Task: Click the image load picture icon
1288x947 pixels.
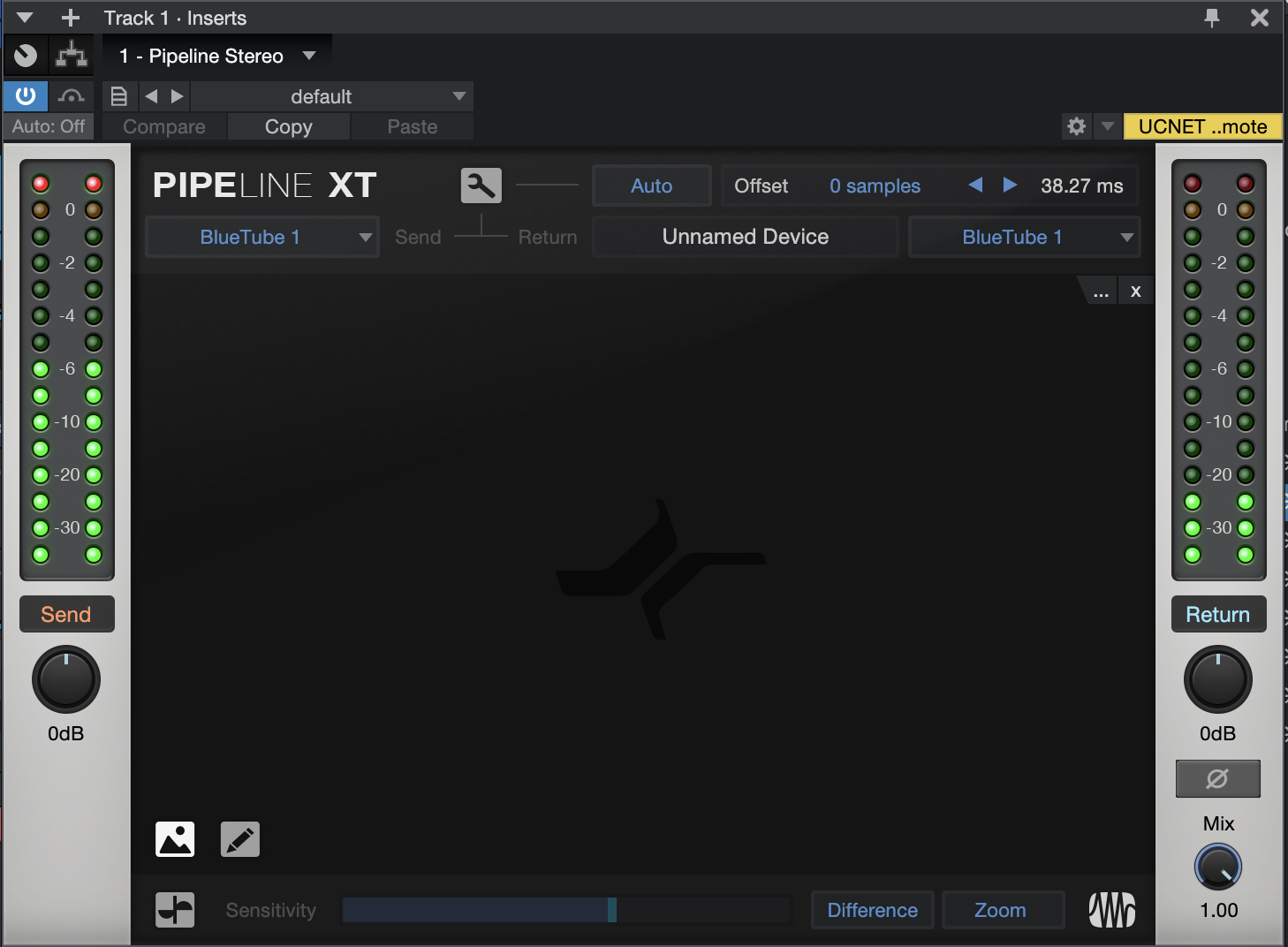Action: pos(175,839)
